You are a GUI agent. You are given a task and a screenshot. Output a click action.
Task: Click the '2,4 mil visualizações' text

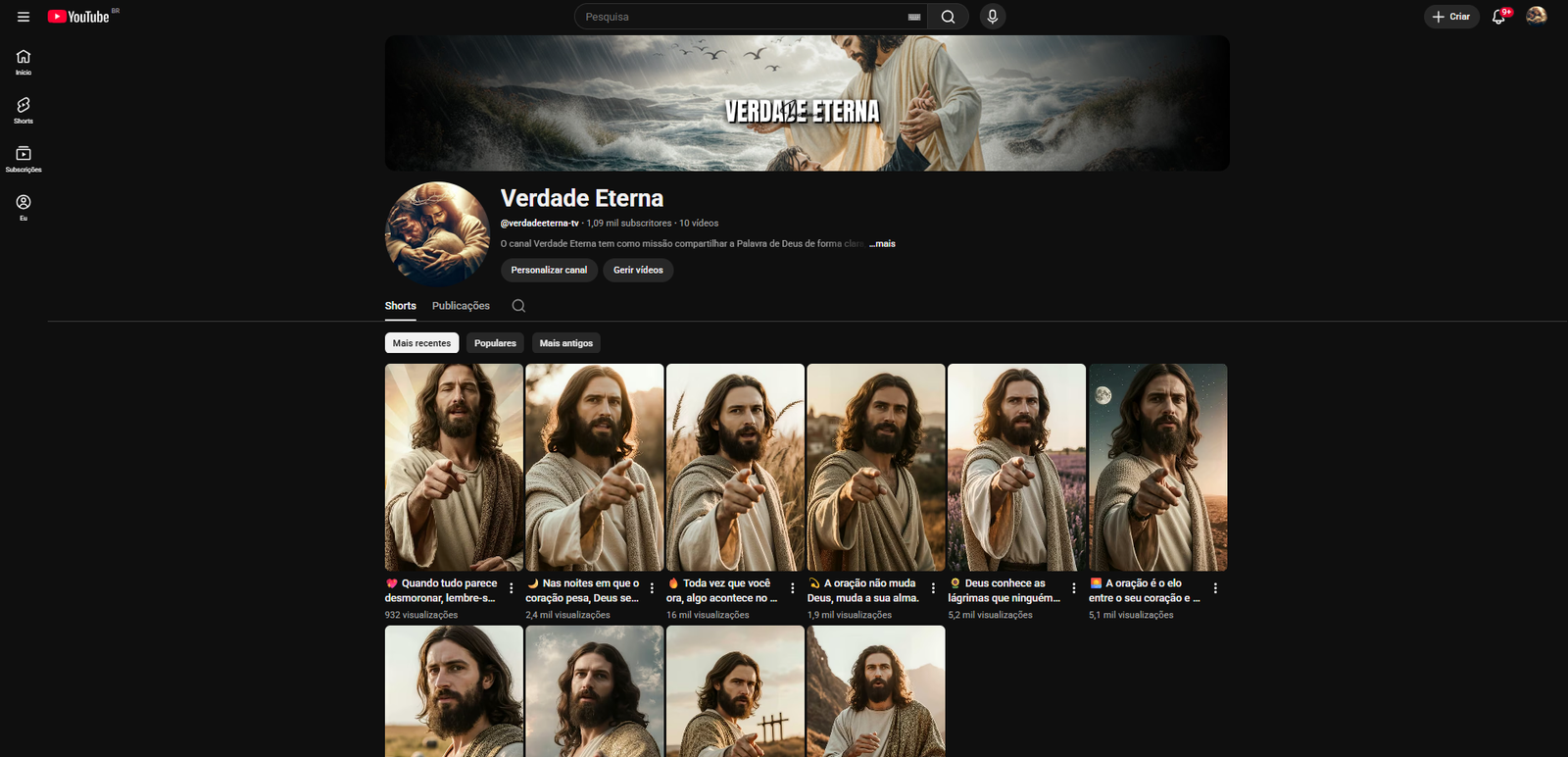click(x=567, y=615)
